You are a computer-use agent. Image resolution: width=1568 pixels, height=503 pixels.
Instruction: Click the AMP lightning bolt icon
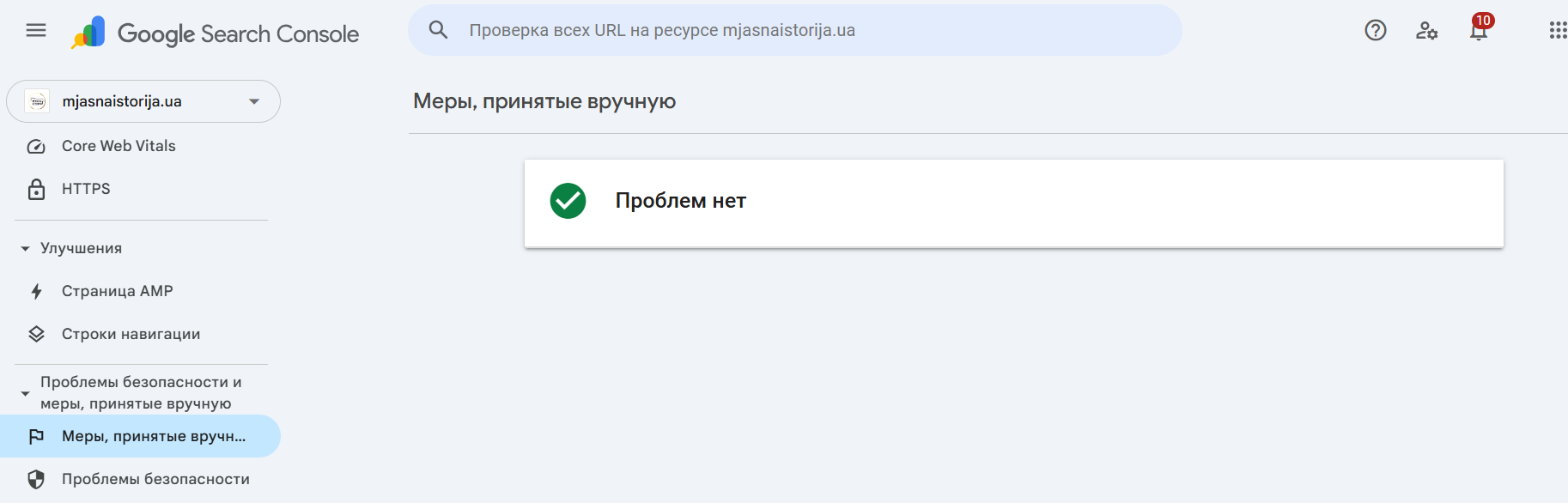[36, 292]
